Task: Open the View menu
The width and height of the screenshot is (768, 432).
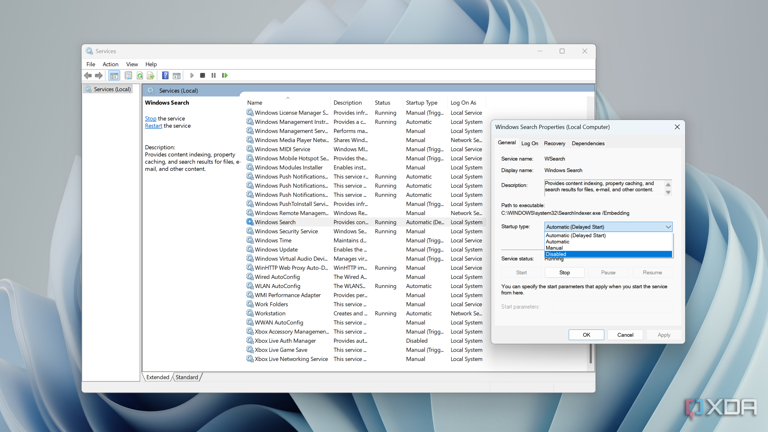Action: [x=132, y=64]
